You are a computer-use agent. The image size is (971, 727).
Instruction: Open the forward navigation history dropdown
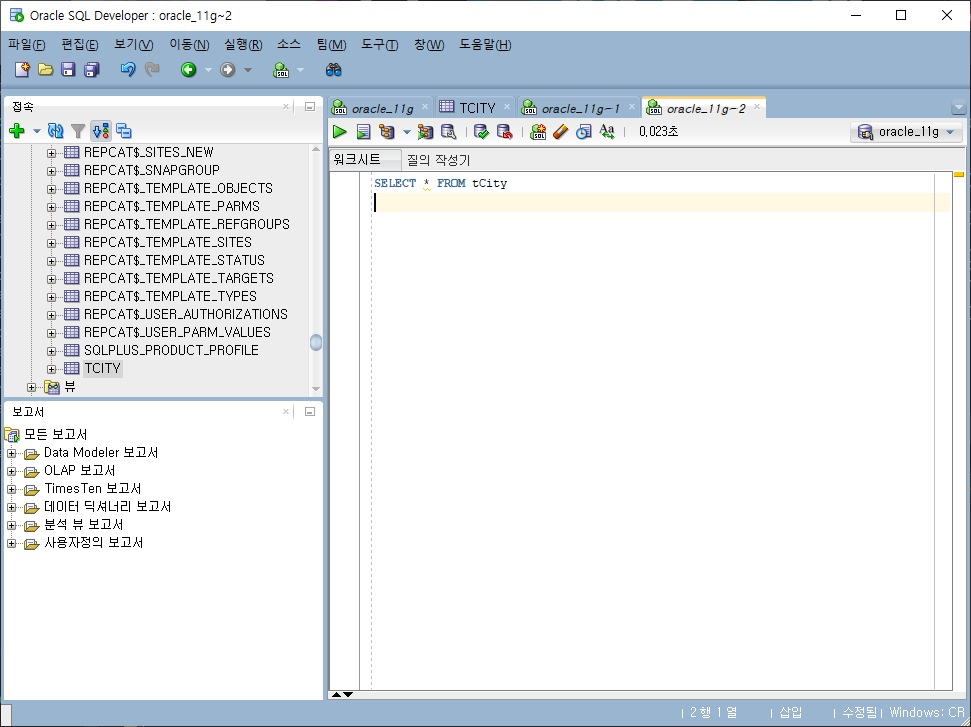point(248,70)
